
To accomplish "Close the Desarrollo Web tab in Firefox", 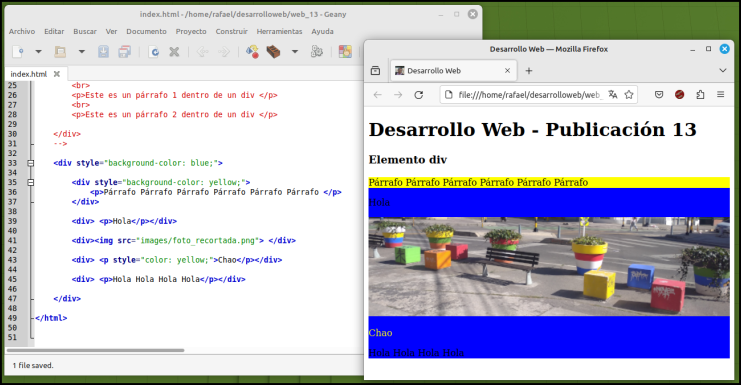I will (507, 70).
